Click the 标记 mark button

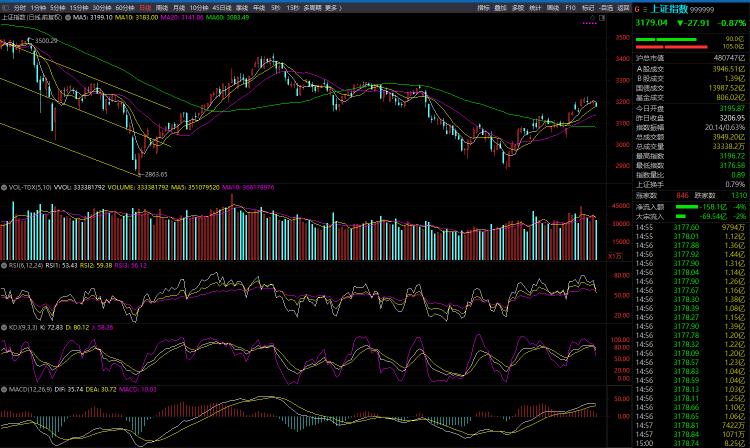pos(588,7)
